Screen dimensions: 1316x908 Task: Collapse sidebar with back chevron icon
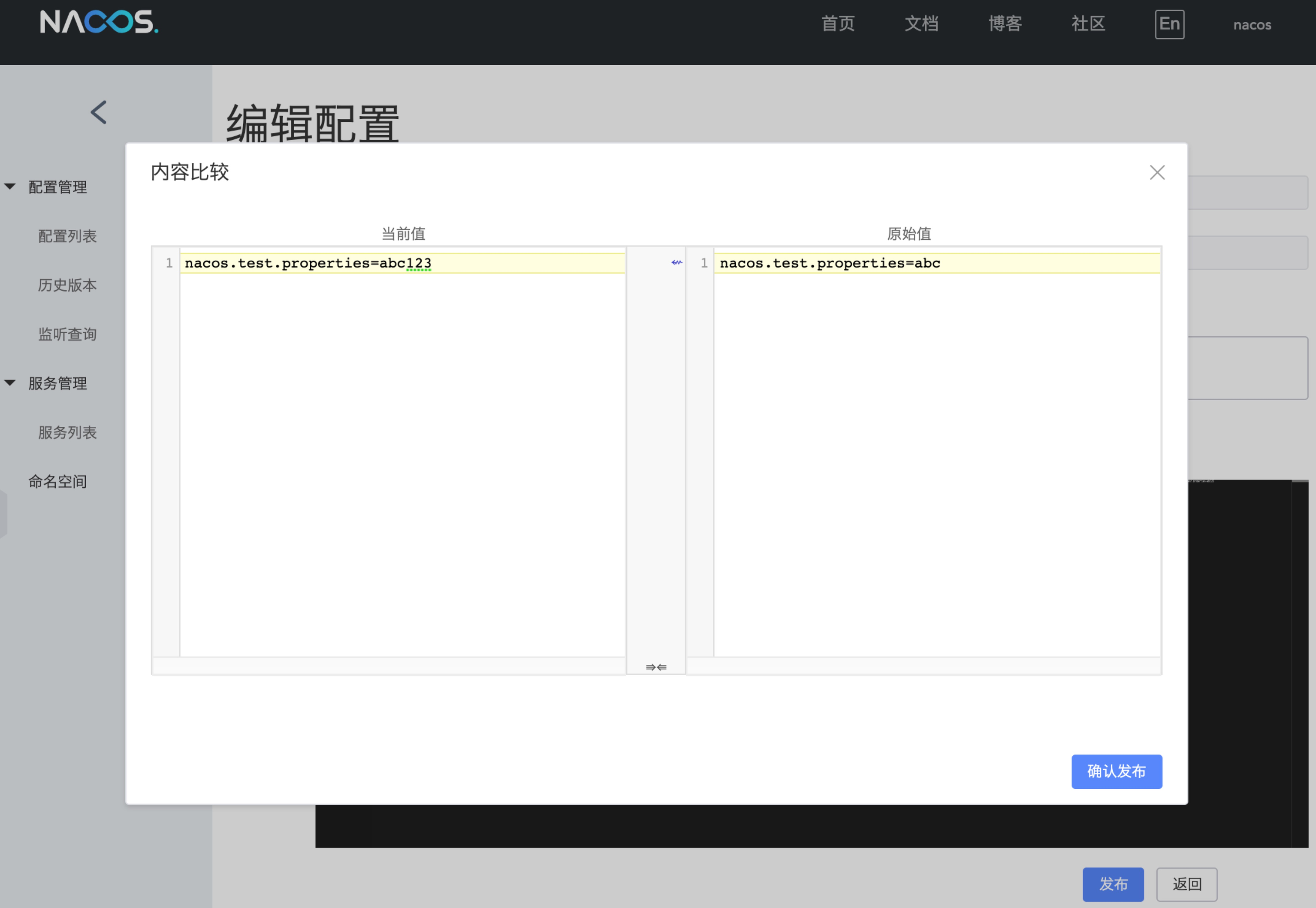point(98,112)
